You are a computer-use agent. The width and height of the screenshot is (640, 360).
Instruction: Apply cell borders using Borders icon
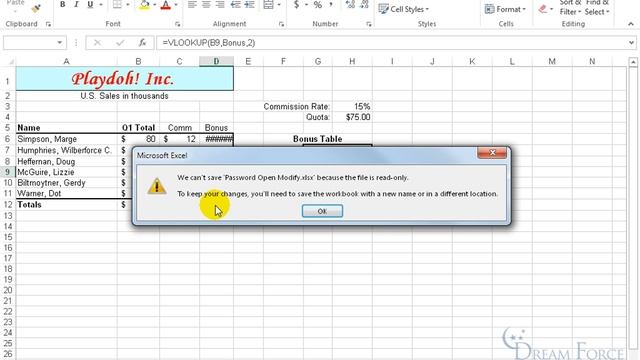[x=117, y=4]
